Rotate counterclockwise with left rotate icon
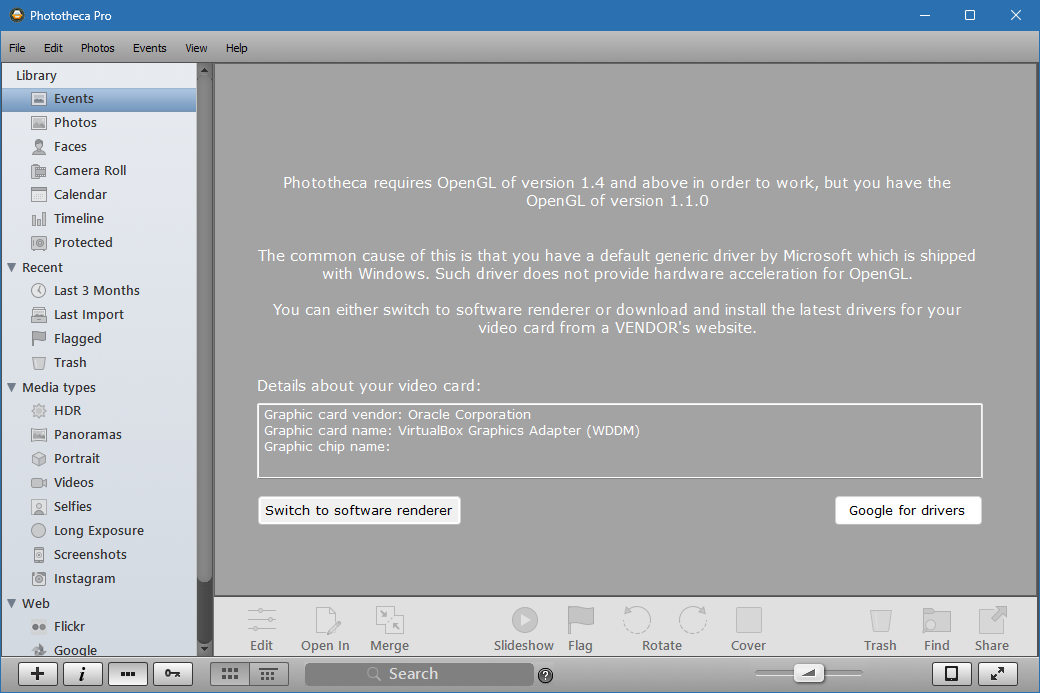 (x=637, y=621)
